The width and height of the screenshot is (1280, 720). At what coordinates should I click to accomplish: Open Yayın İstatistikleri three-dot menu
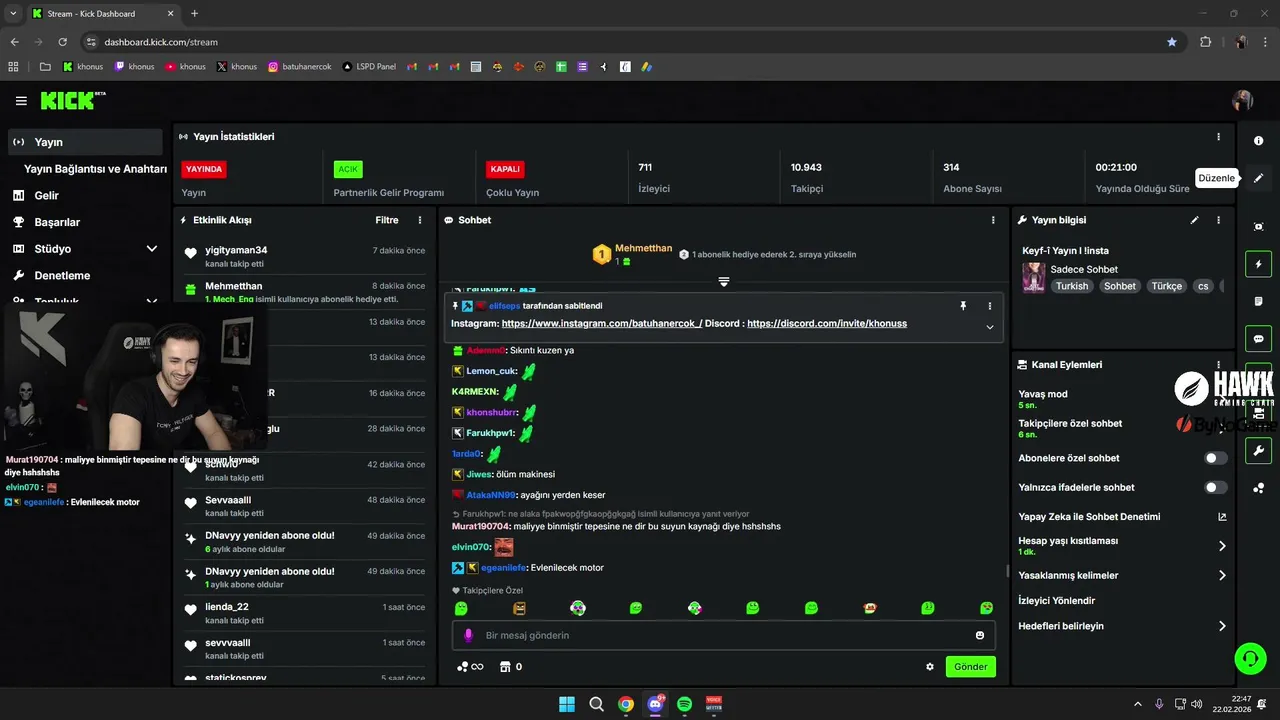click(x=1218, y=137)
